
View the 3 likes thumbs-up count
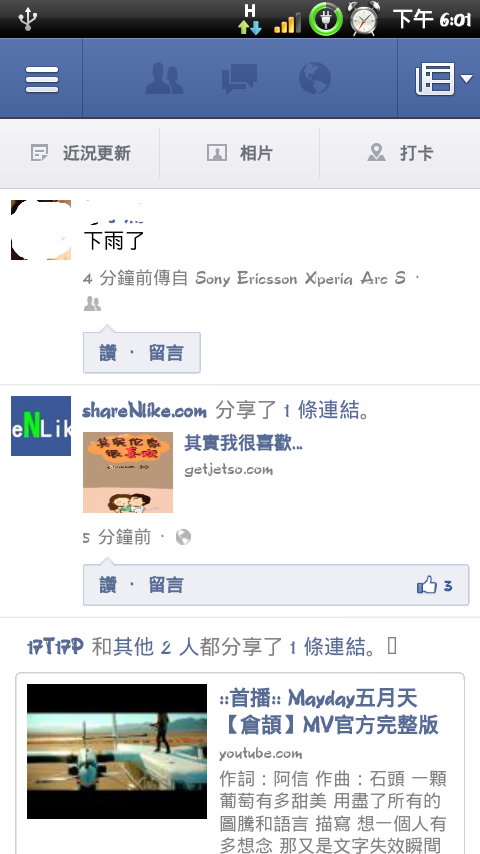(x=435, y=585)
